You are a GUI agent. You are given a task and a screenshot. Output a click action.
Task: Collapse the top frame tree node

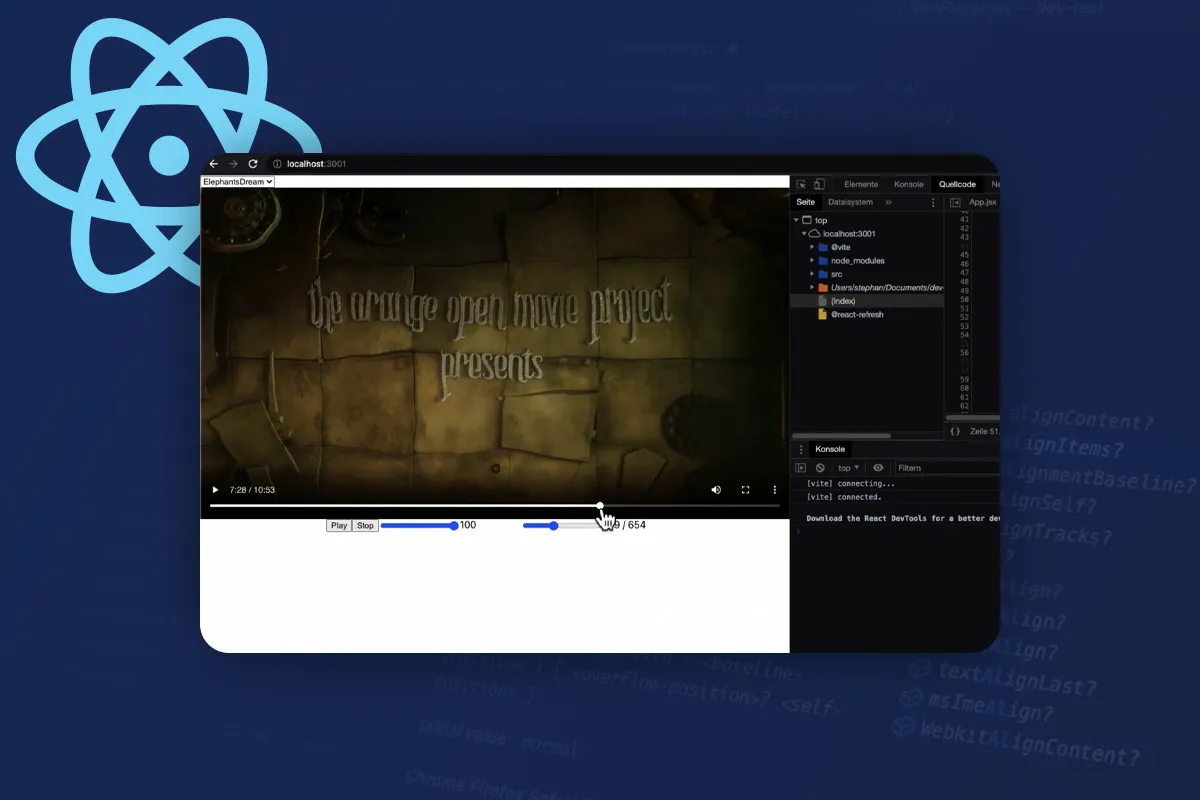[x=797, y=220]
